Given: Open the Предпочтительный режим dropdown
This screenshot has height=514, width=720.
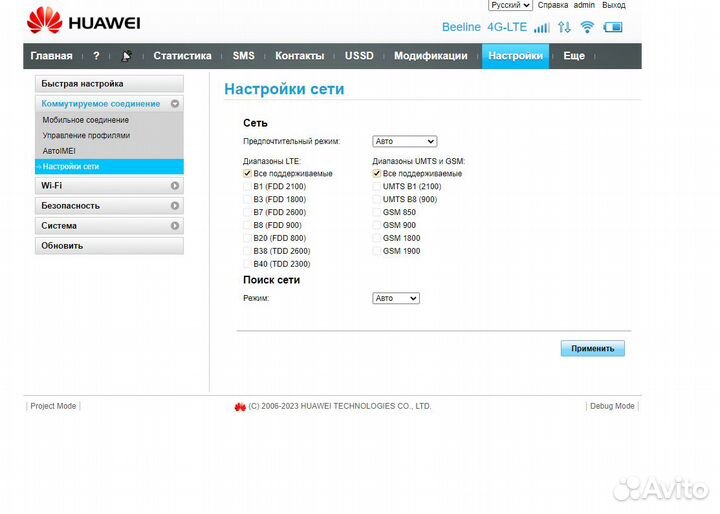Looking at the screenshot, I should click(x=405, y=141).
